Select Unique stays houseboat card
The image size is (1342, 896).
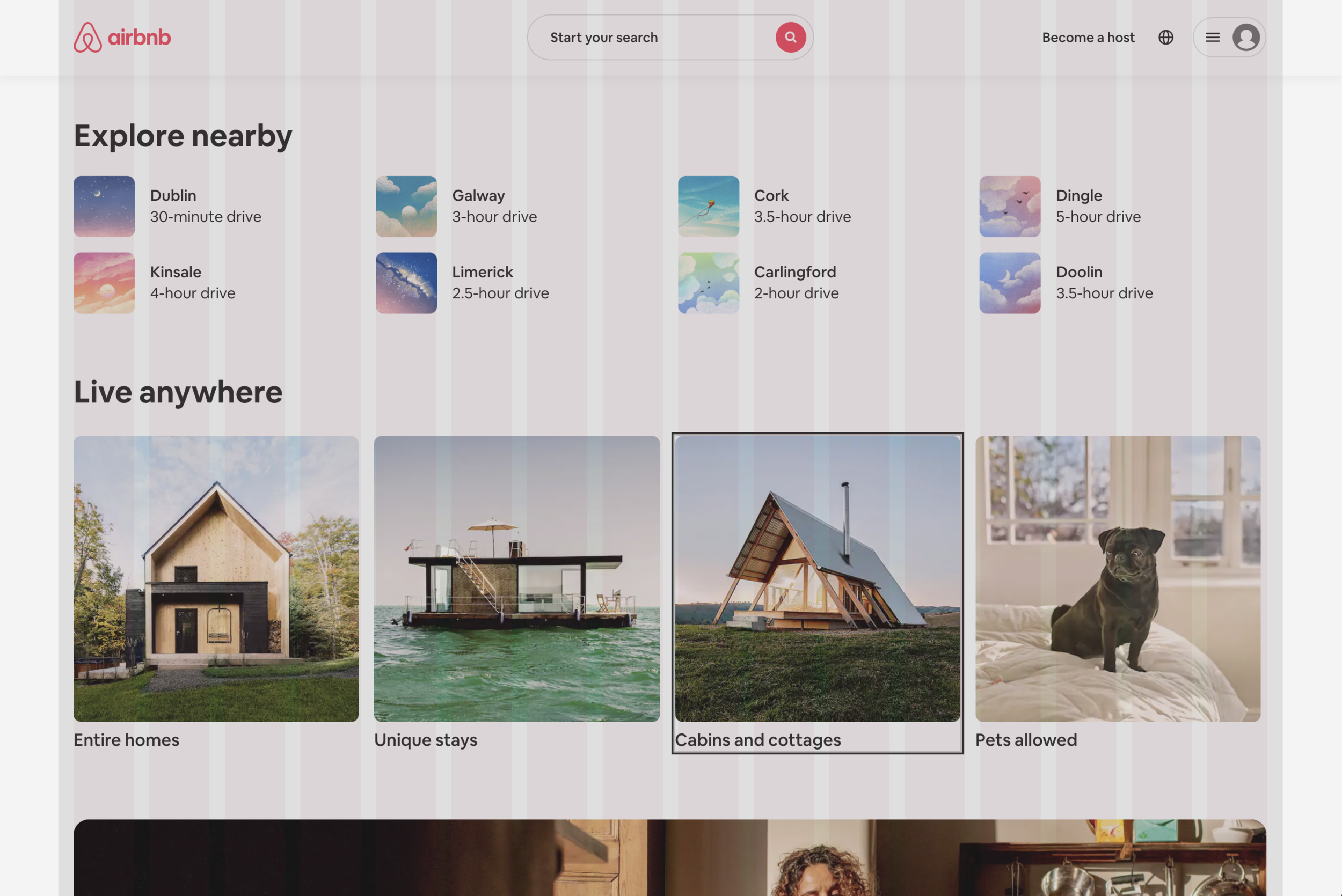pyautogui.click(x=517, y=578)
